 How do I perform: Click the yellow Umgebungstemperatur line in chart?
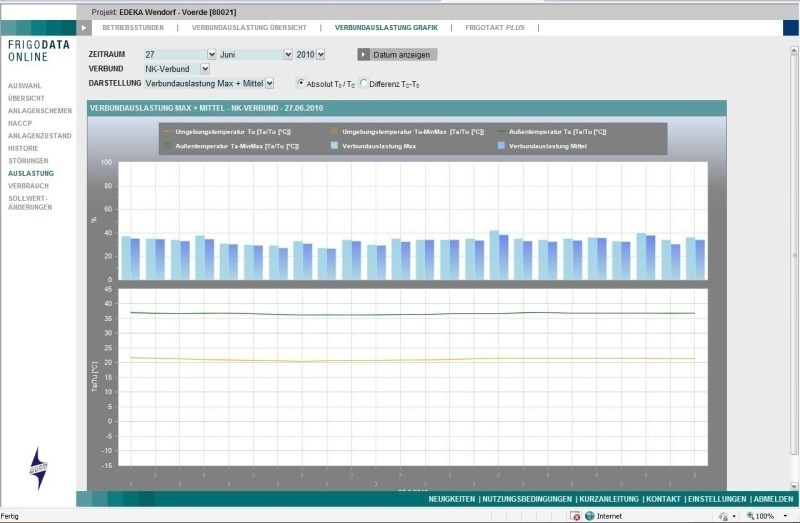tap(412, 359)
